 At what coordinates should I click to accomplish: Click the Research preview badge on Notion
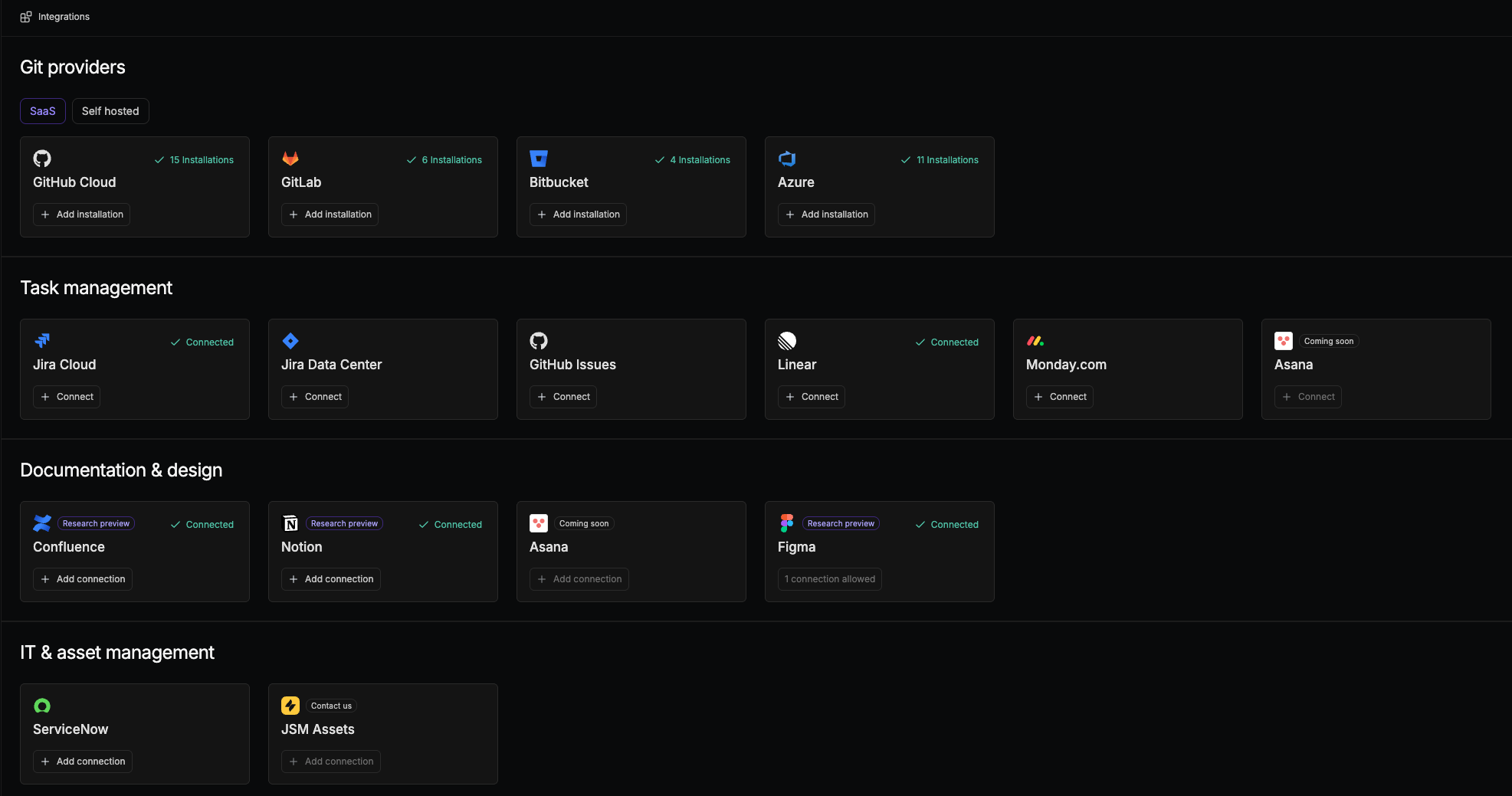[344, 523]
